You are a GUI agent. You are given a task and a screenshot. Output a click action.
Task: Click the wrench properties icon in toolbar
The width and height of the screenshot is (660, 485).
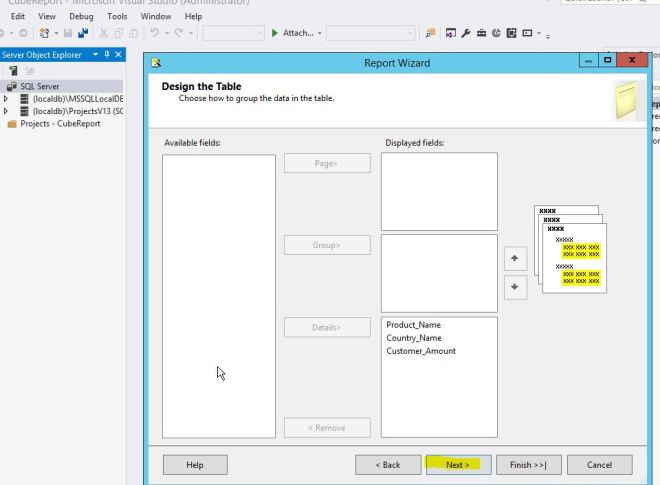[x=466, y=33]
